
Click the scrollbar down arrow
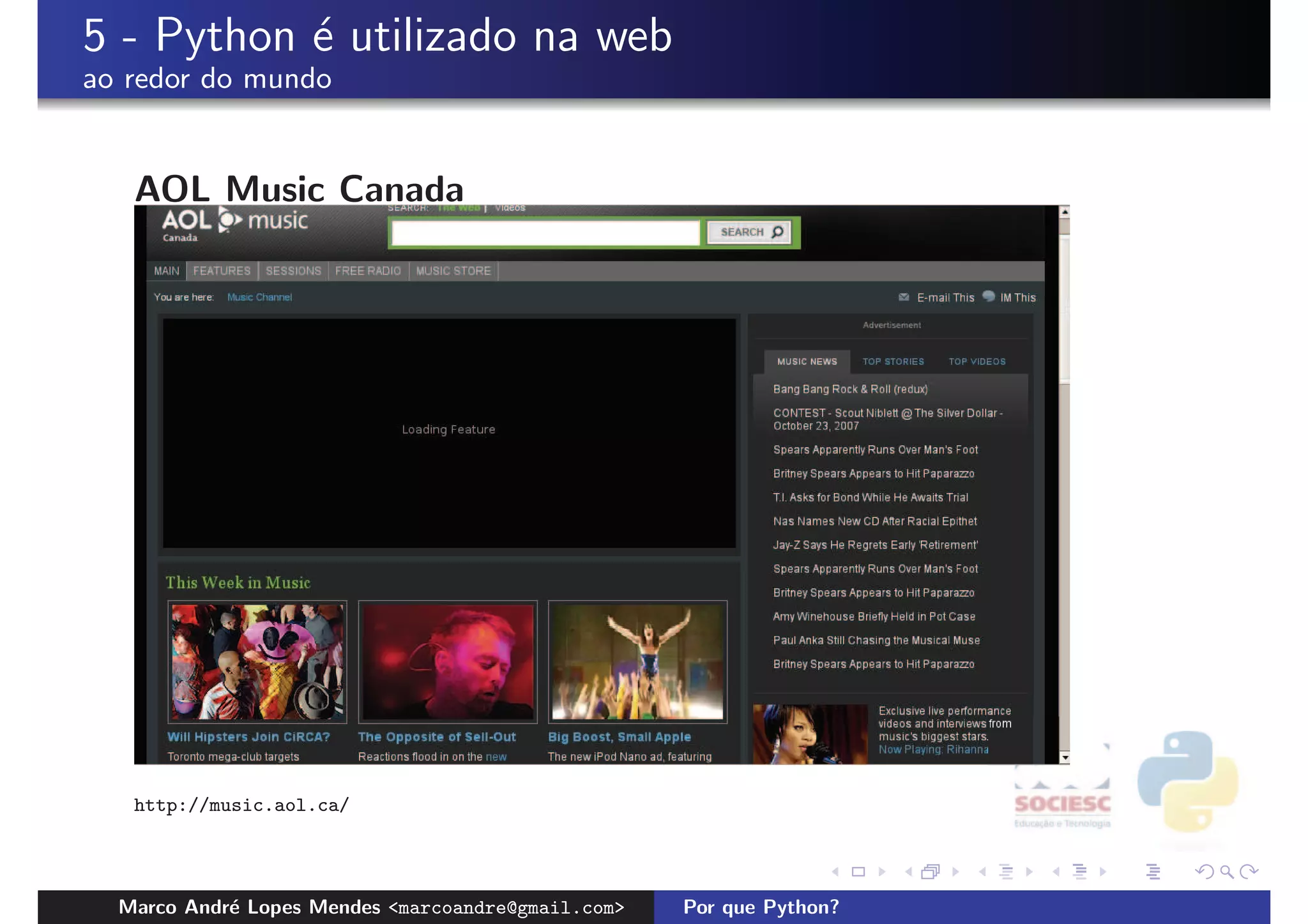(1064, 757)
